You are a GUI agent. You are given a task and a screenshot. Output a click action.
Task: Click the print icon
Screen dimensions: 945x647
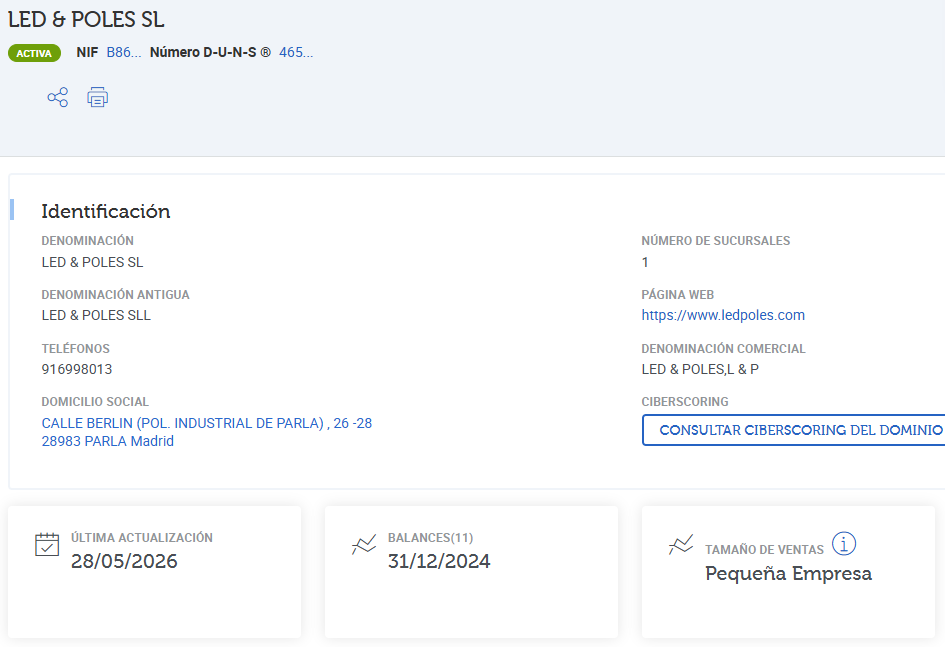pyautogui.click(x=98, y=97)
